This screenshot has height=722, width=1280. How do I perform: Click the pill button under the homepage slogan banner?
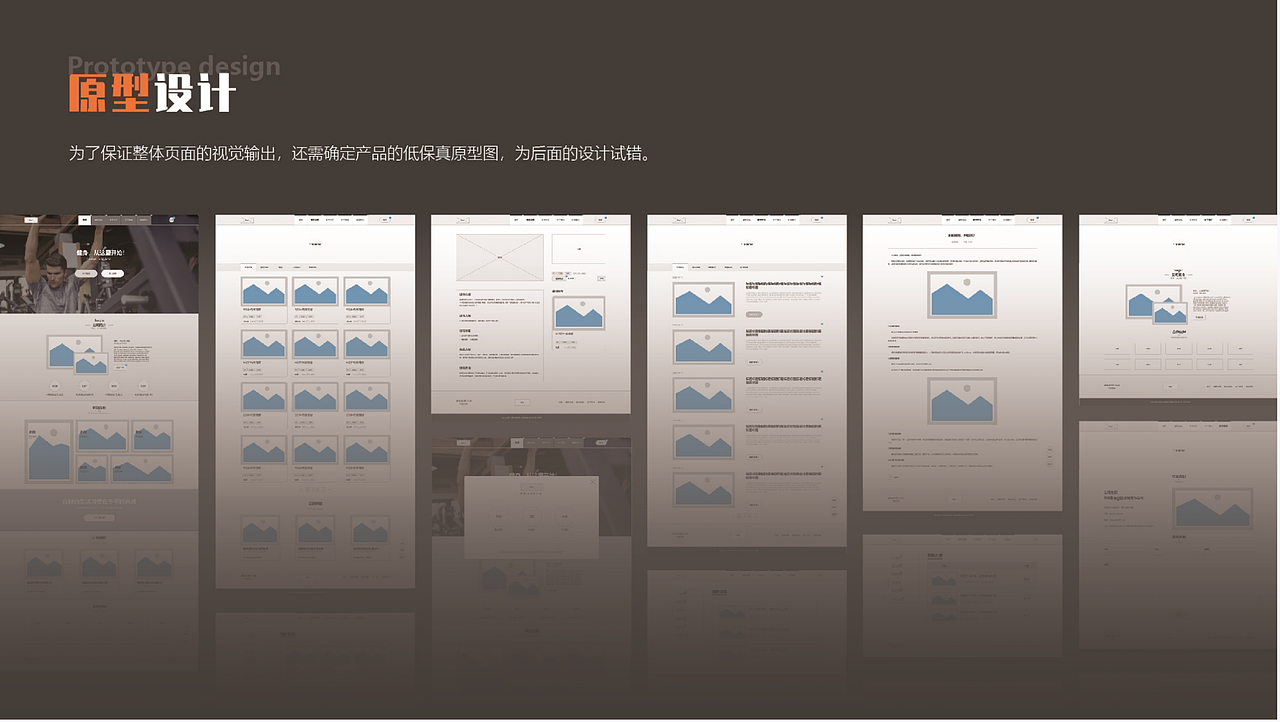pyautogui.click(x=99, y=517)
